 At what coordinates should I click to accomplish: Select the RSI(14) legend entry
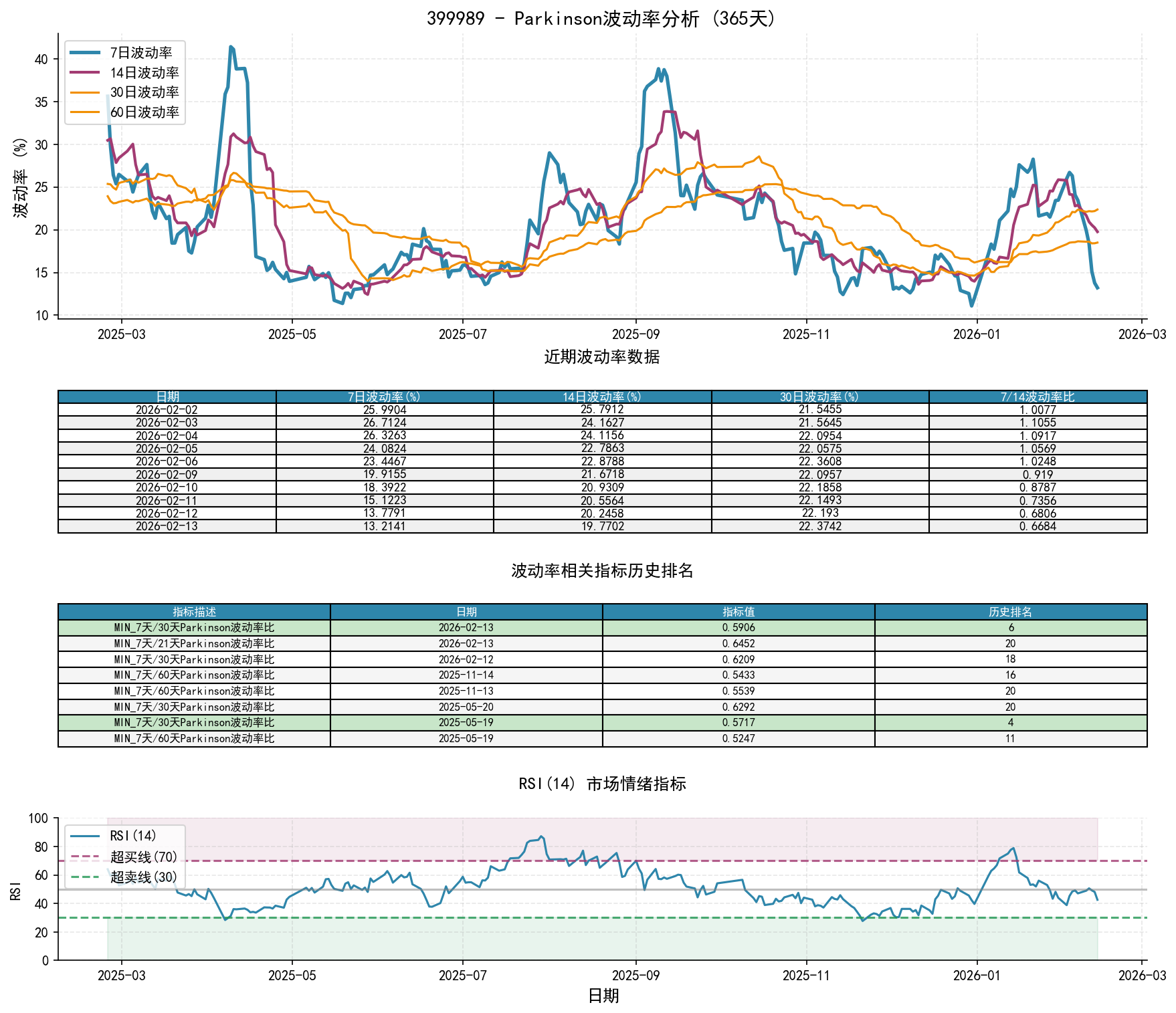click(x=133, y=836)
